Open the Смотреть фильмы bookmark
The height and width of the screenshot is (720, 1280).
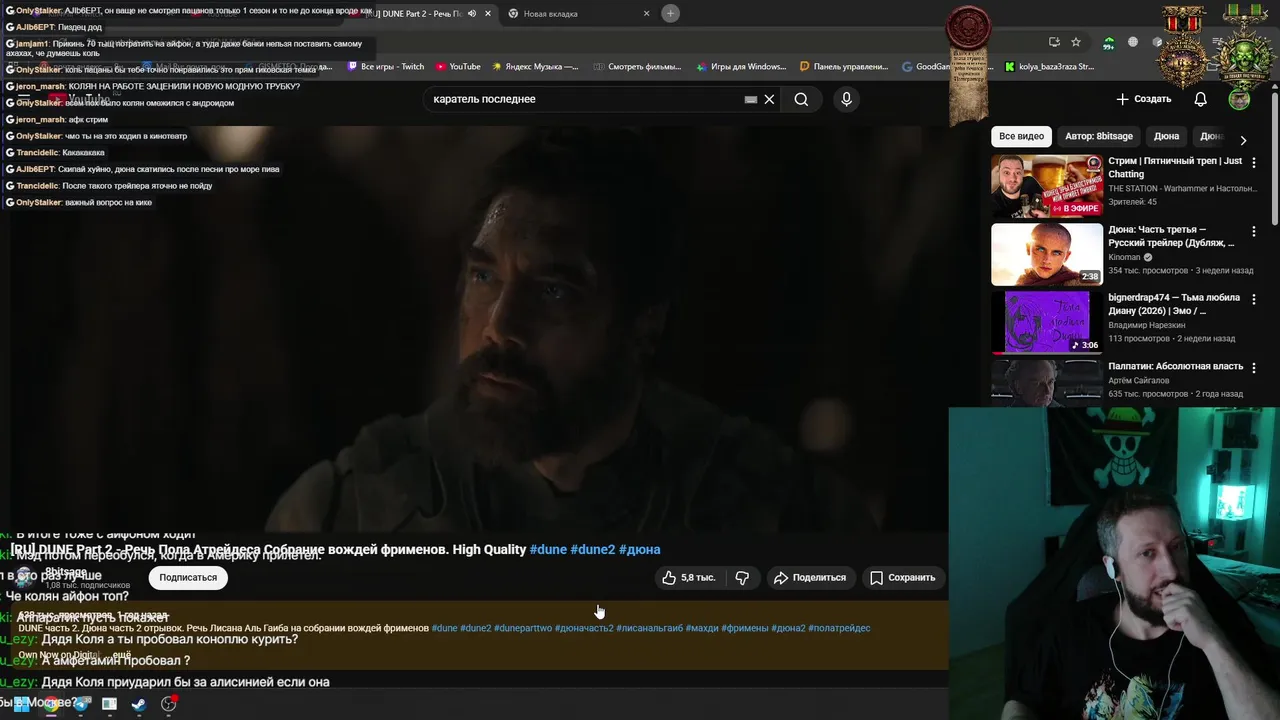click(637, 67)
